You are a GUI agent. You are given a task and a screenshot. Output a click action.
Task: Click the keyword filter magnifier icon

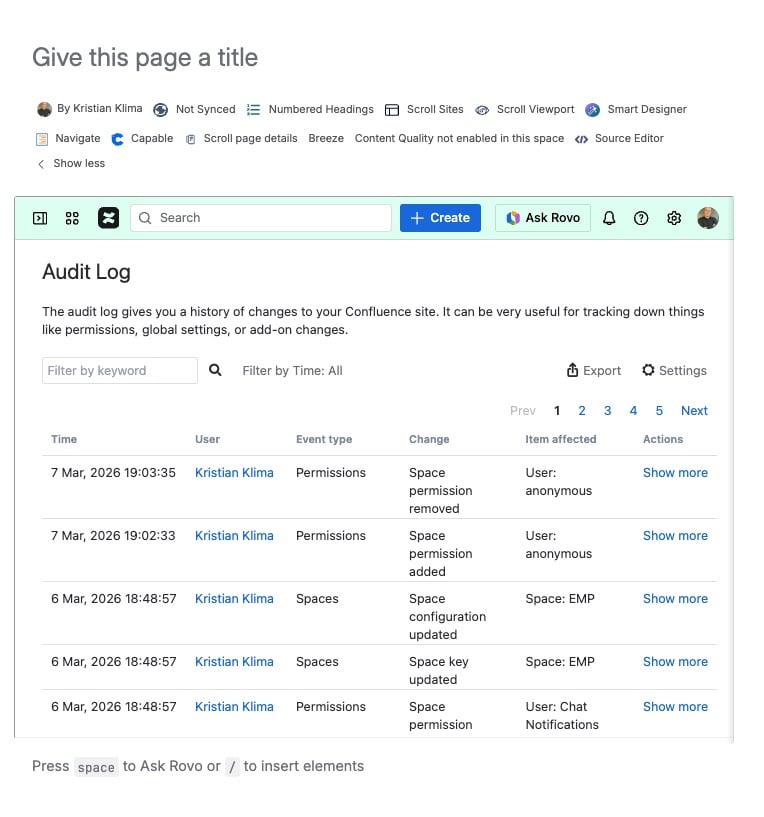215,370
